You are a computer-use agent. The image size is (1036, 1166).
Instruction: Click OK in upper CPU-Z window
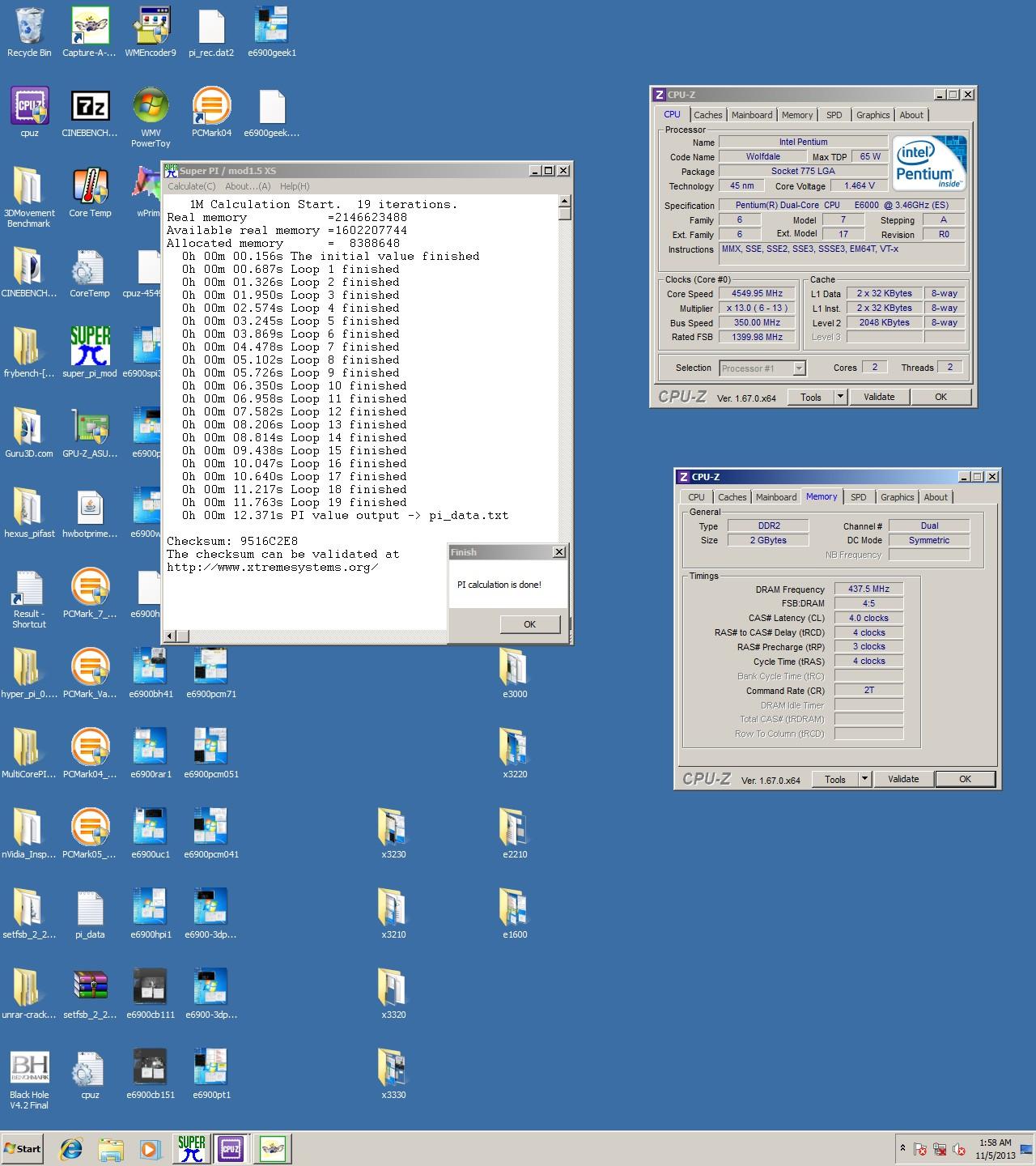pos(940,397)
